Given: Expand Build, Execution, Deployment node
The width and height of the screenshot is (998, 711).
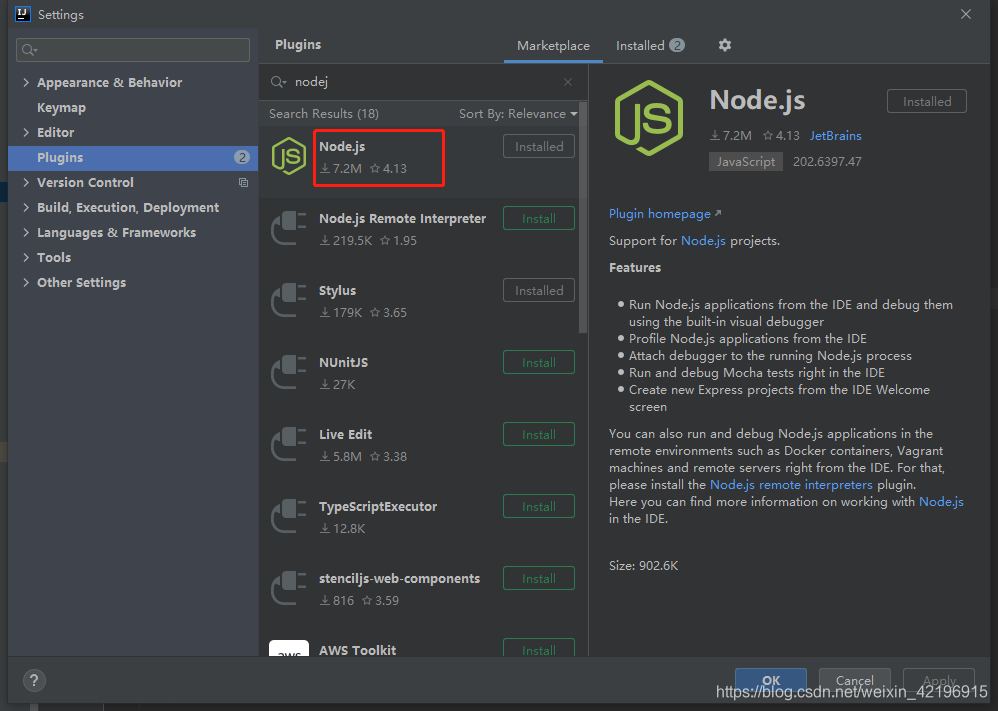Looking at the screenshot, I should (x=26, y=208).
